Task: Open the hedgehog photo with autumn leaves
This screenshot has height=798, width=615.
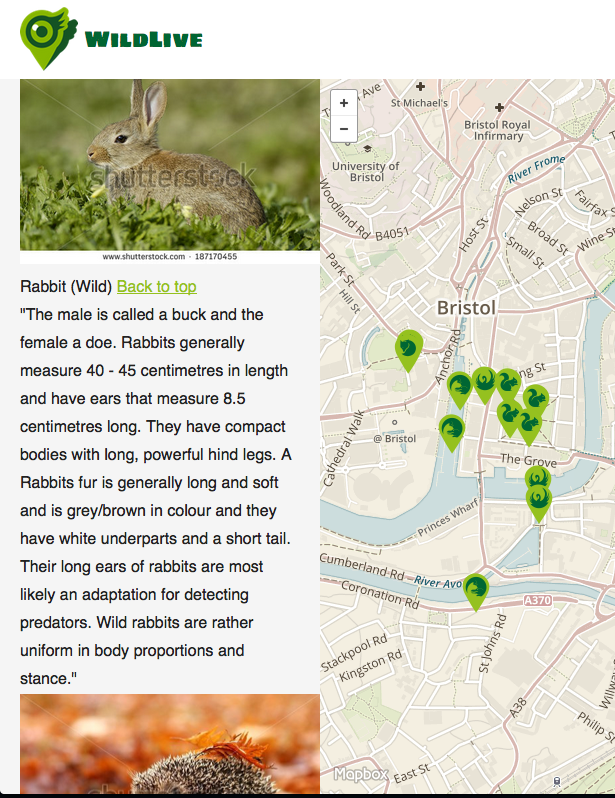Action: (x=170, y=744)
